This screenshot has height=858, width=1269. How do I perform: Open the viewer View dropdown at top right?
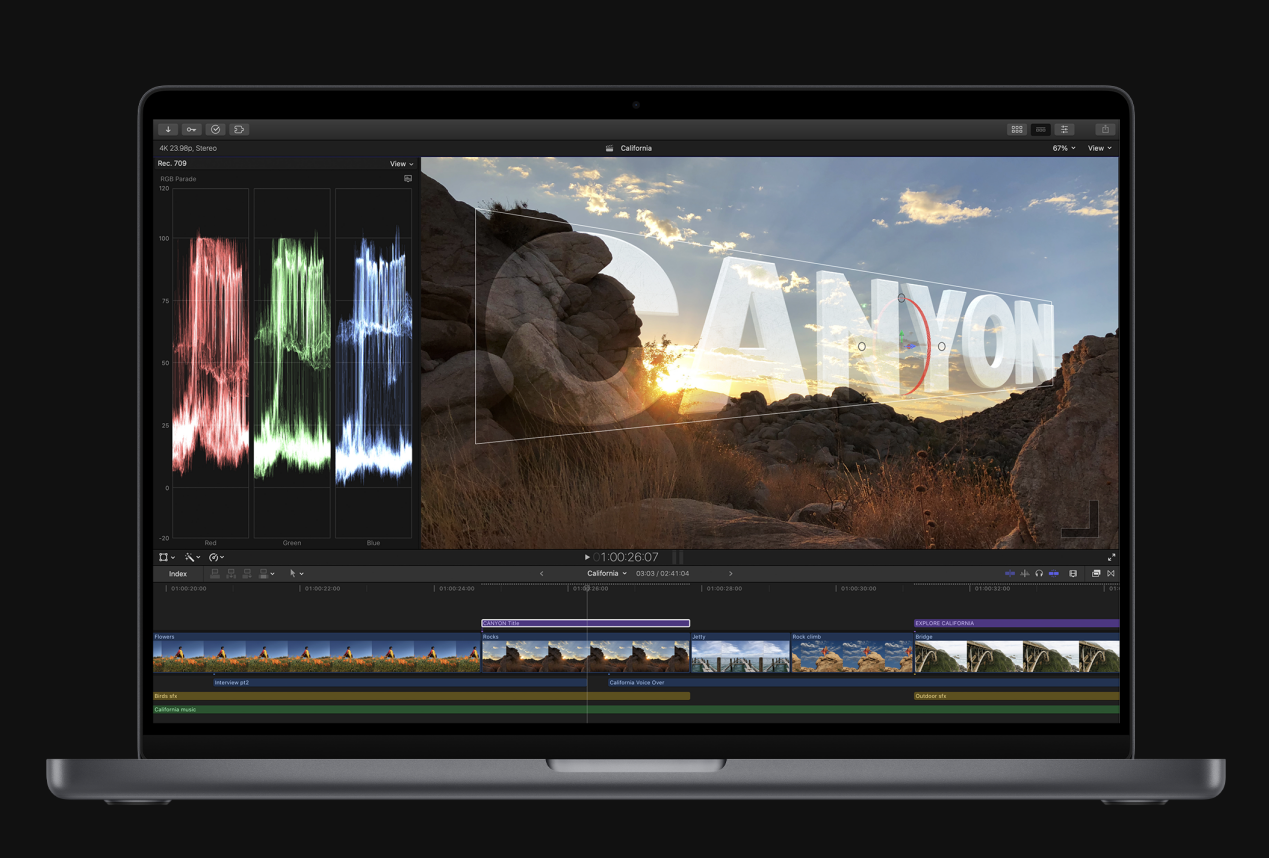point(1100,148)
